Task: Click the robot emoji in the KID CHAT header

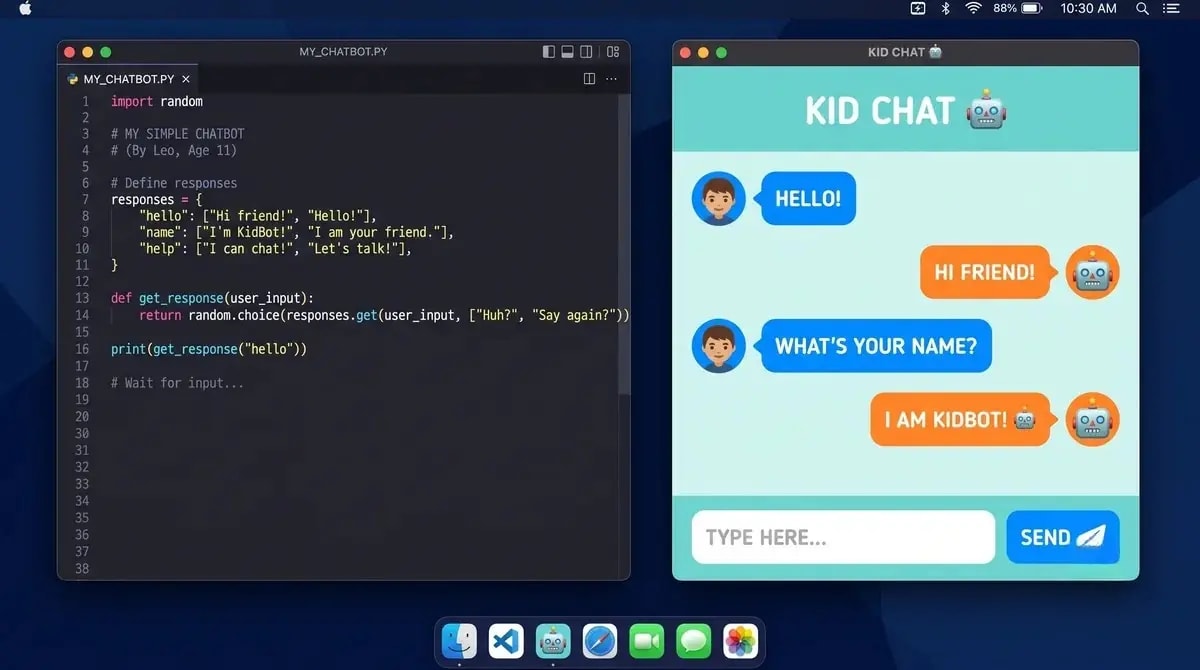Action: (985, 109)
